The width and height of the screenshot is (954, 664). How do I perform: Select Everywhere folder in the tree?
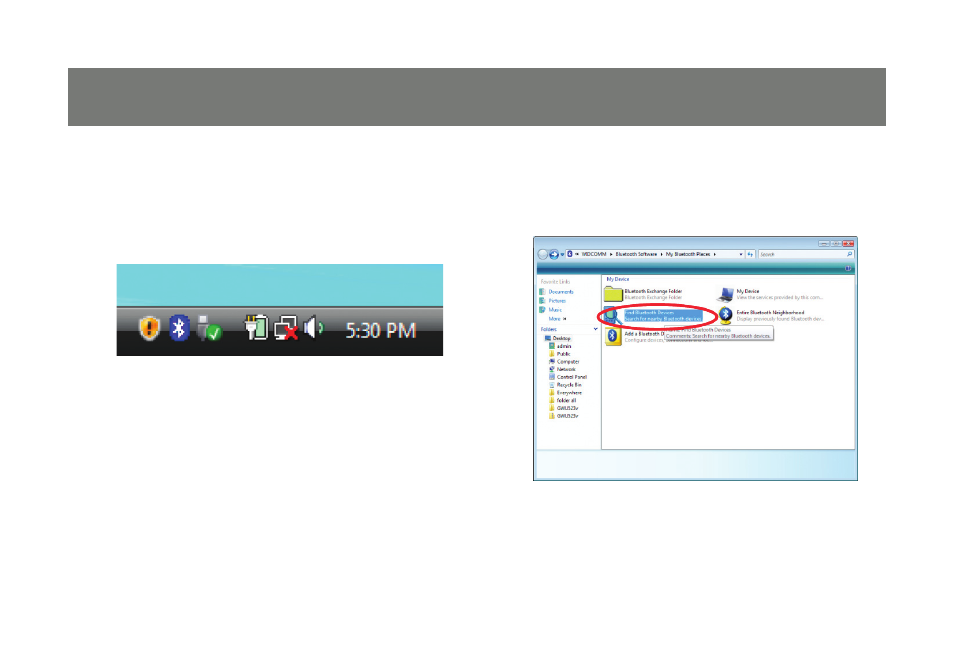565,393
